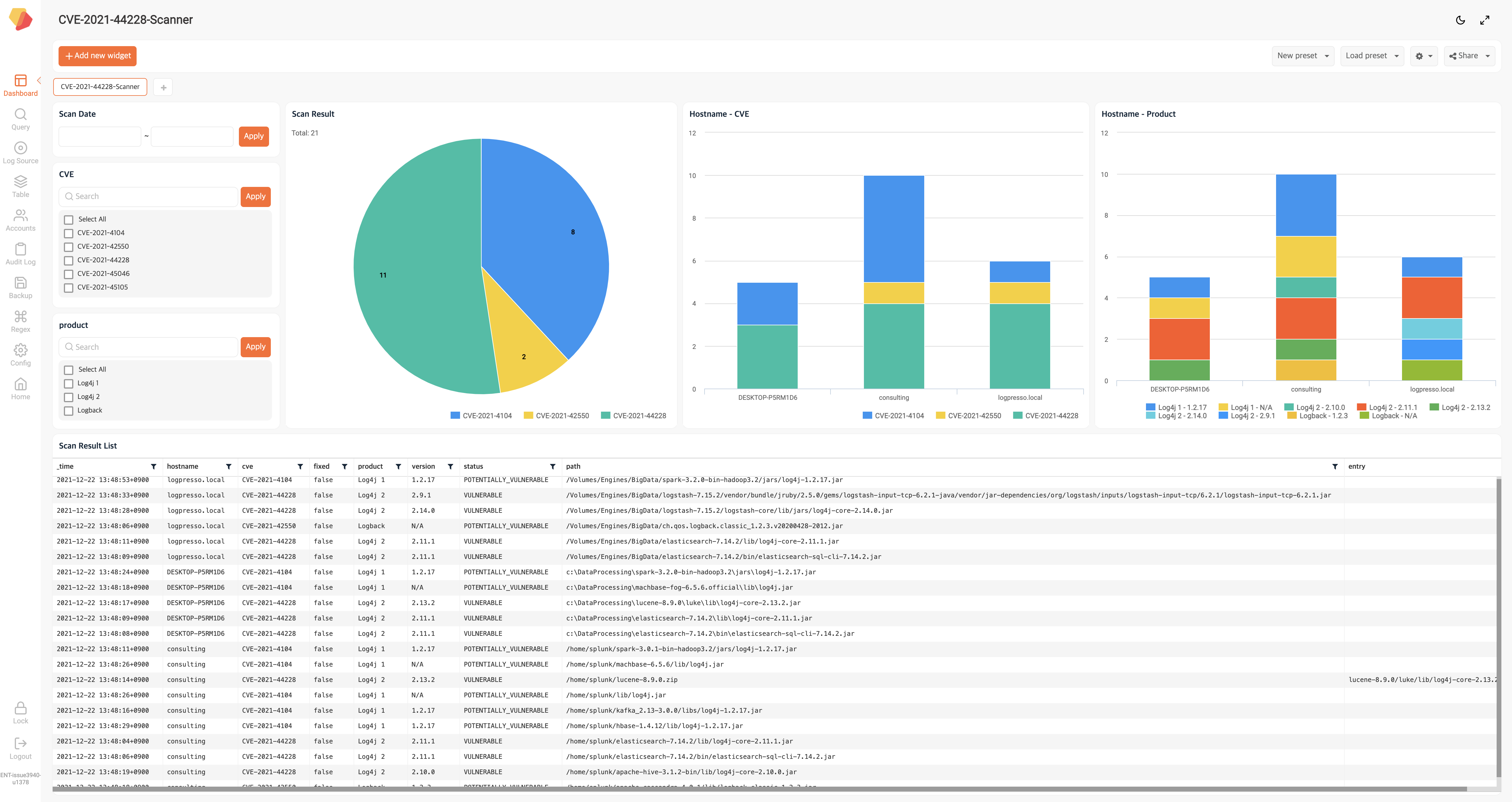Open the Query page icon
This screenshot has height=802, width=1512.
pos(20,114)
